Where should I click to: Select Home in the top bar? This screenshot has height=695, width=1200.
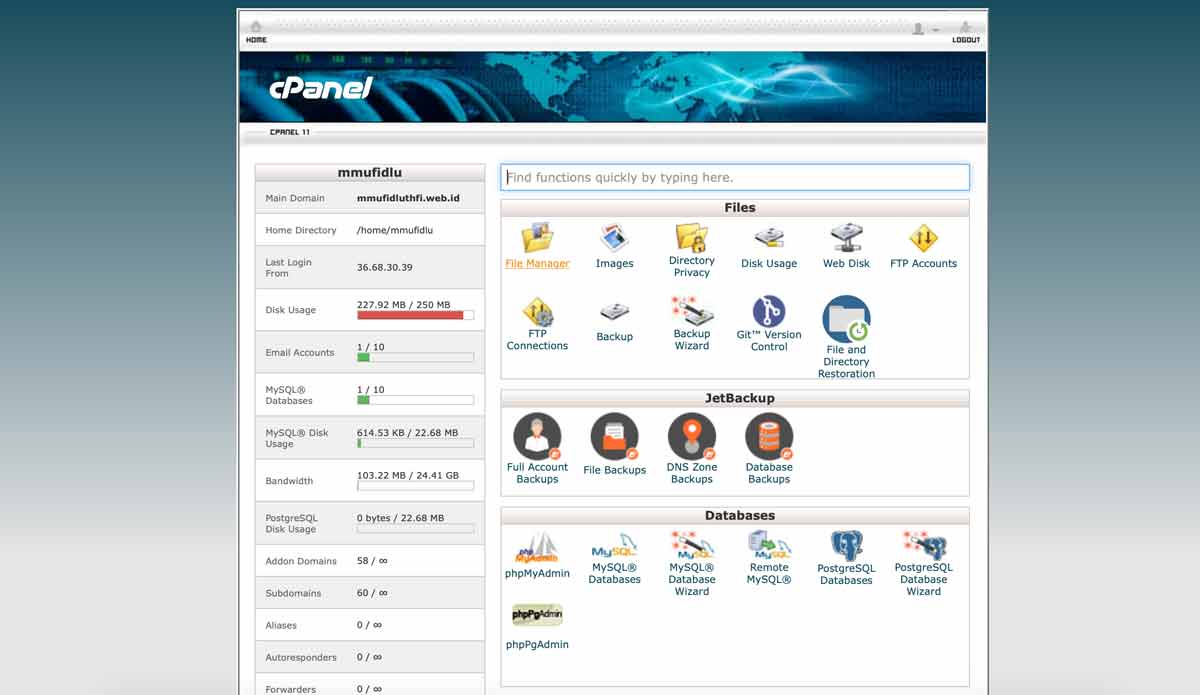click(256, 32)
